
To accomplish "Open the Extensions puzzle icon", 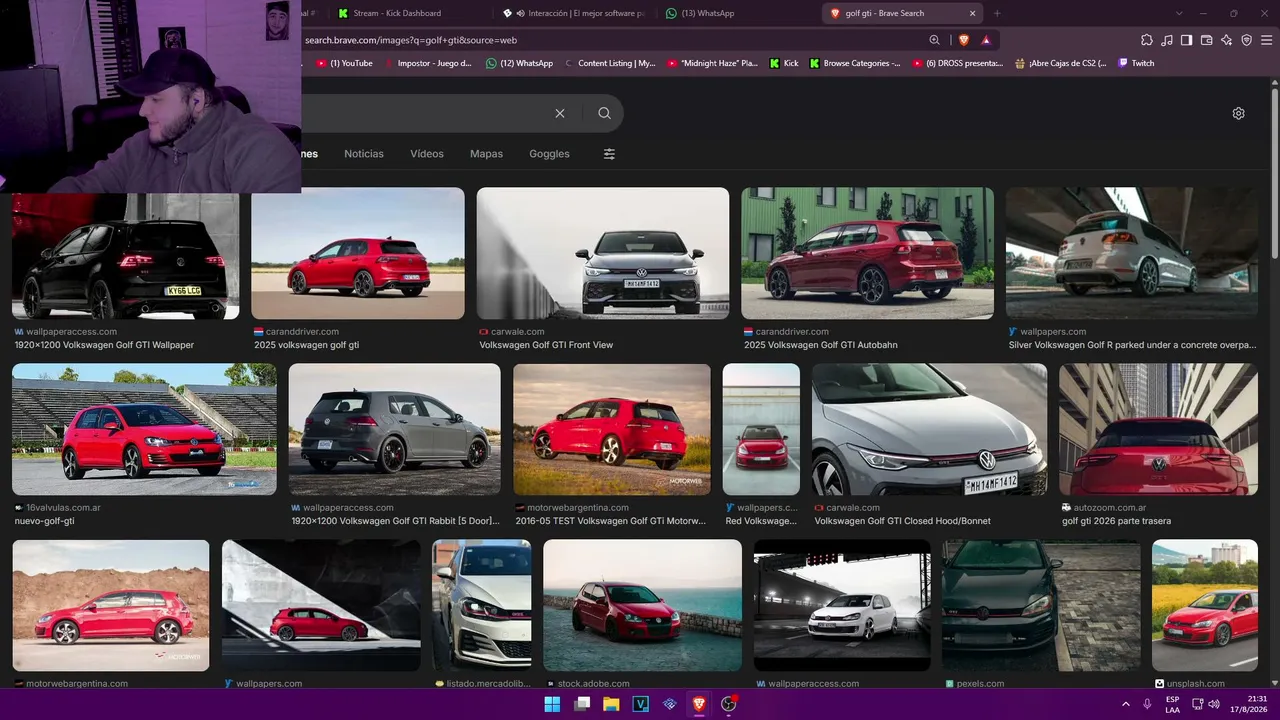I will point(1146,40).
